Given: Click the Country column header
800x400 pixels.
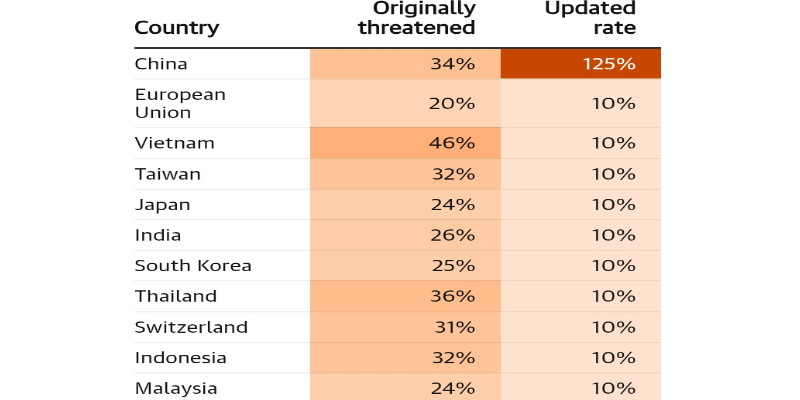Looking at the screenshot, I should (176, 28).
